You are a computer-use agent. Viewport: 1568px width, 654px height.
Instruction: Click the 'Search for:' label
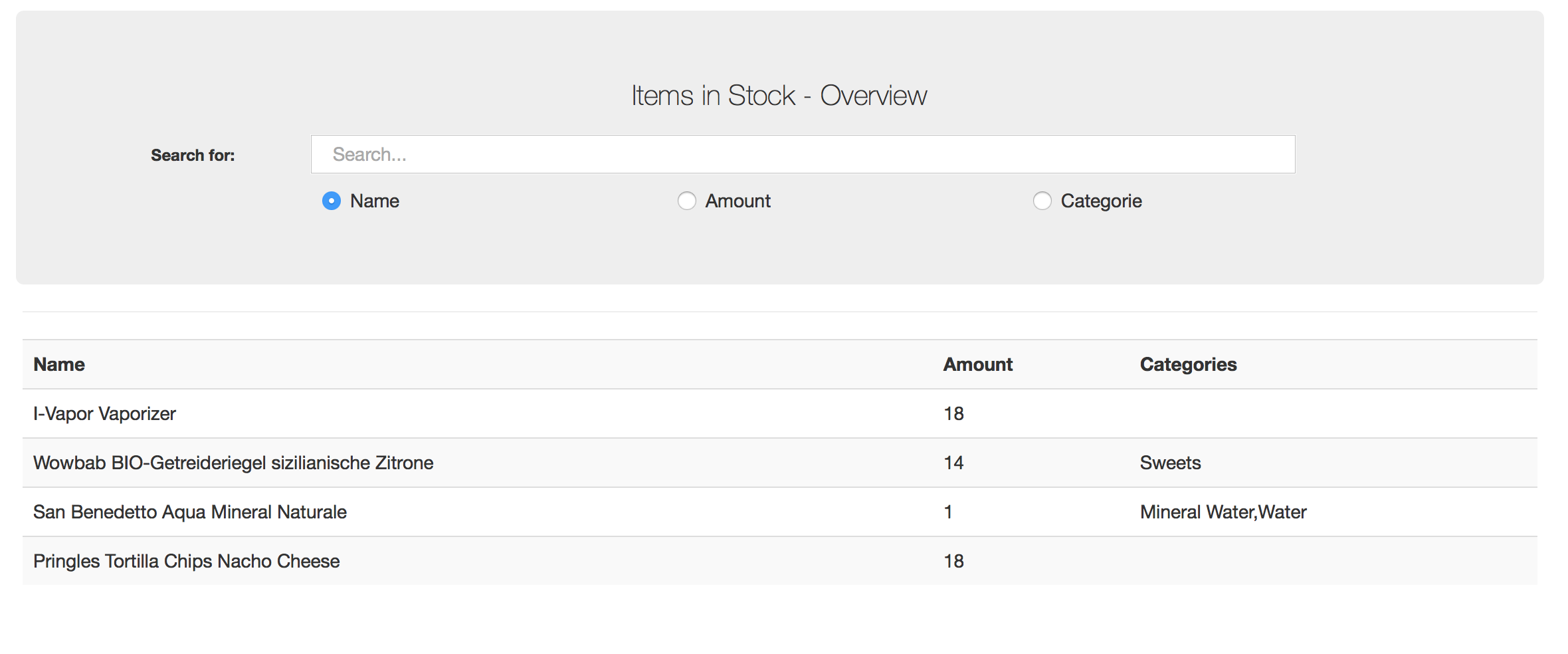click(193, 155)
